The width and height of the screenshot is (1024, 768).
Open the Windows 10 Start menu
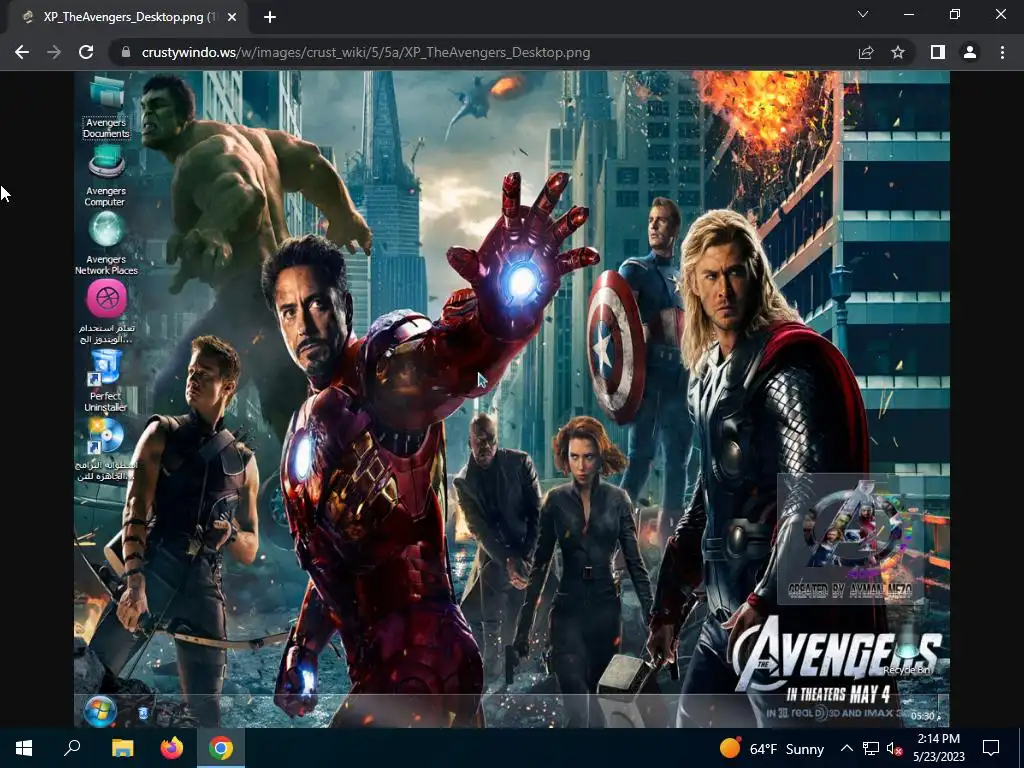(24, 748)
